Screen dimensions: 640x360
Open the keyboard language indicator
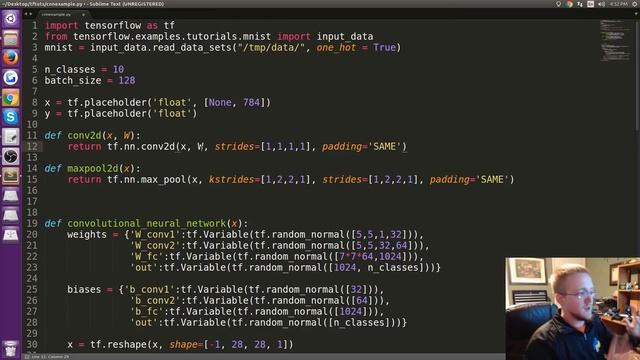pos(590,4)
